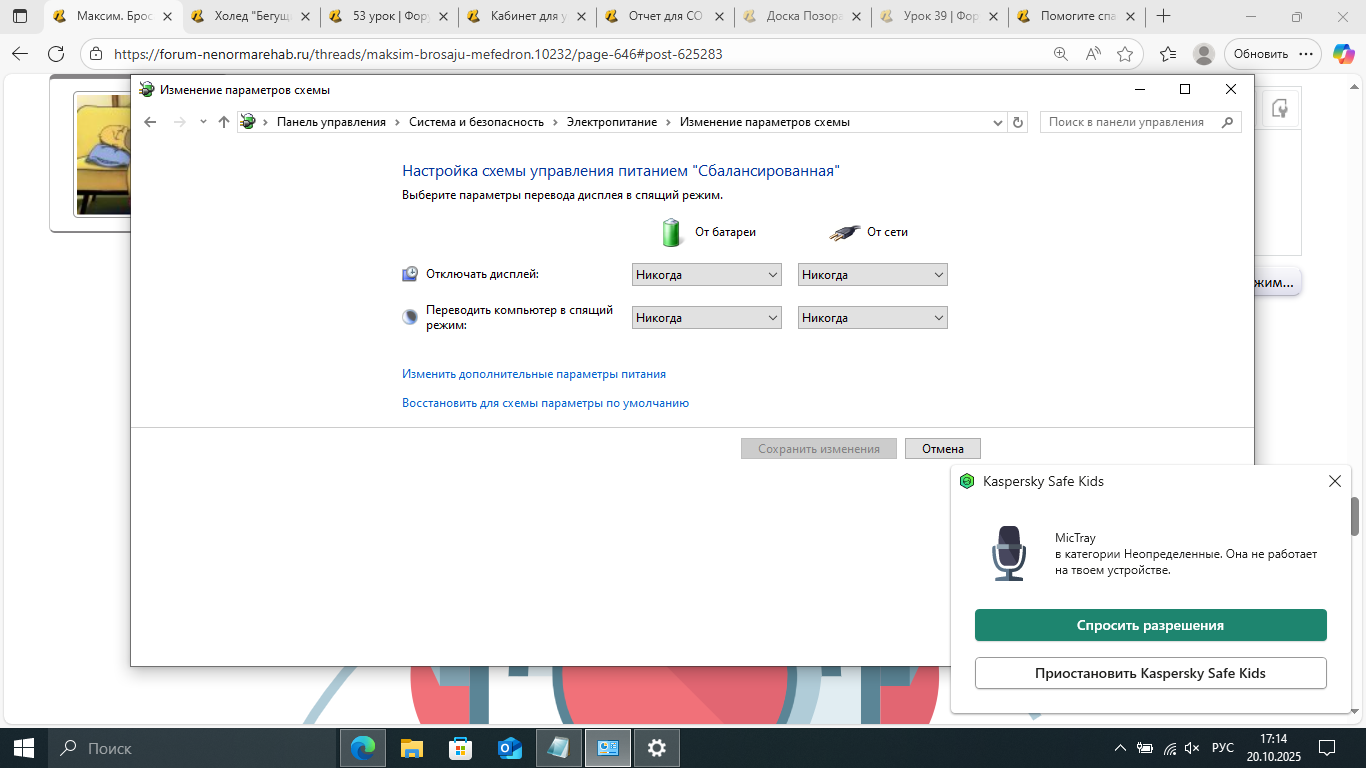The height and width of the screenshot is (768, 1366).
Task: Open sleep mode plugged in dropdown
Action: 872,318
